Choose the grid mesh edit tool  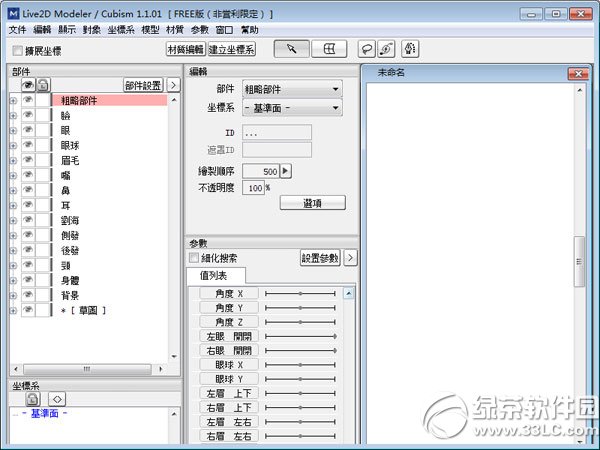click(x=329, y=49)
